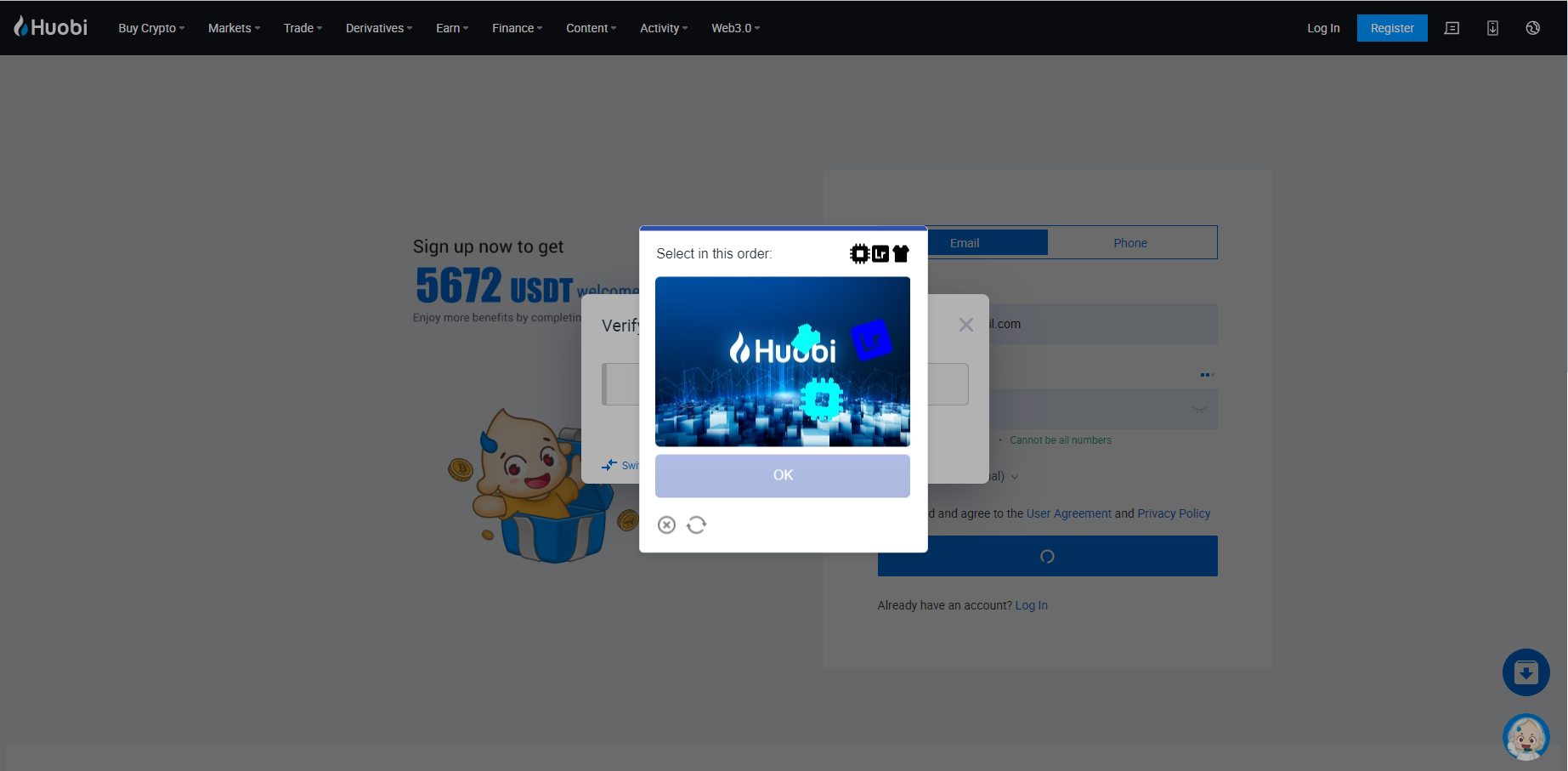1568x771 pixels.
Task: Close the Verify dialog using the X
Action: pos(965,325)
